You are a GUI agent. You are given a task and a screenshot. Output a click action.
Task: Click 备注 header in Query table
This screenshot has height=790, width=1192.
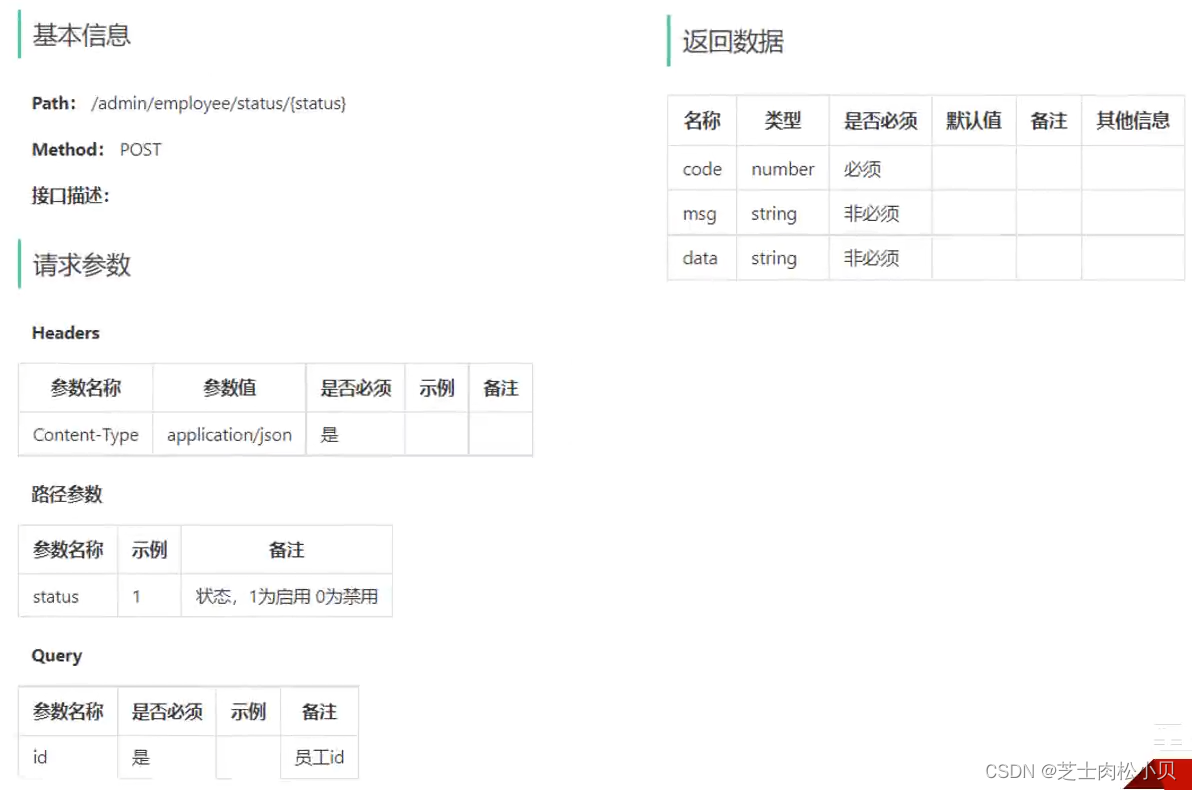point(319,712)
